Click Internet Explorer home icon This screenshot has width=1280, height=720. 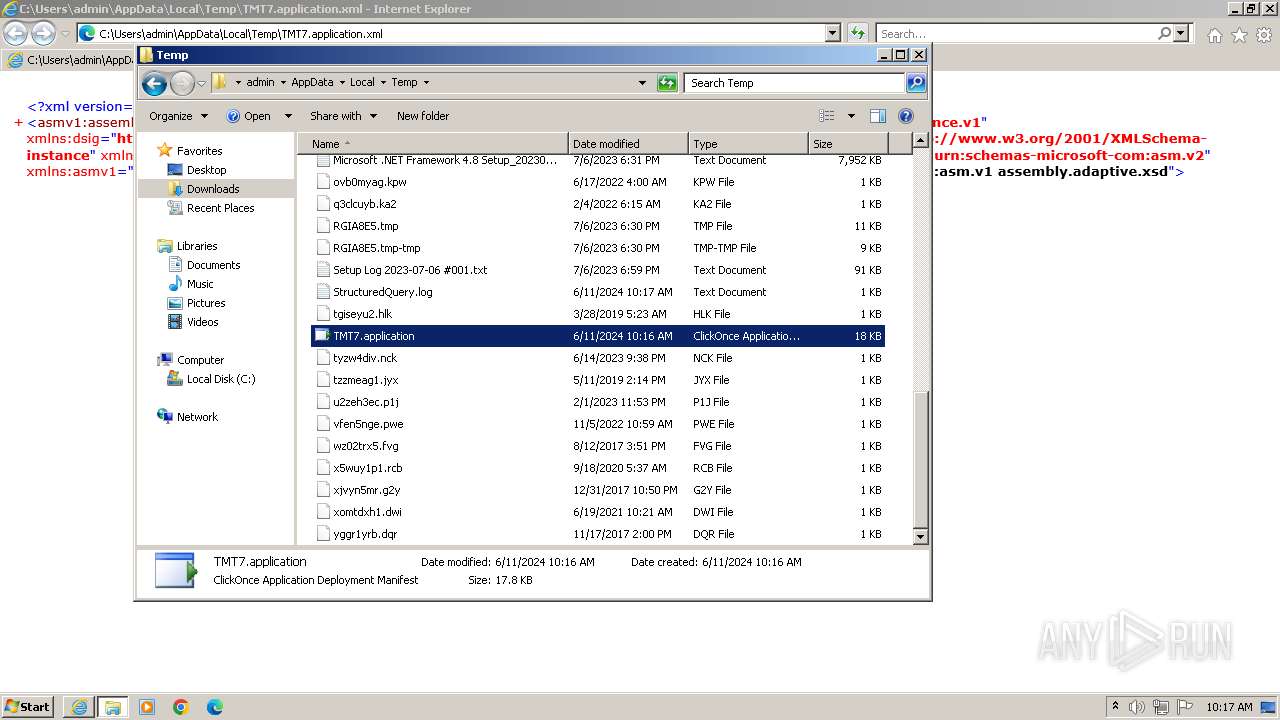point(1214,35)
